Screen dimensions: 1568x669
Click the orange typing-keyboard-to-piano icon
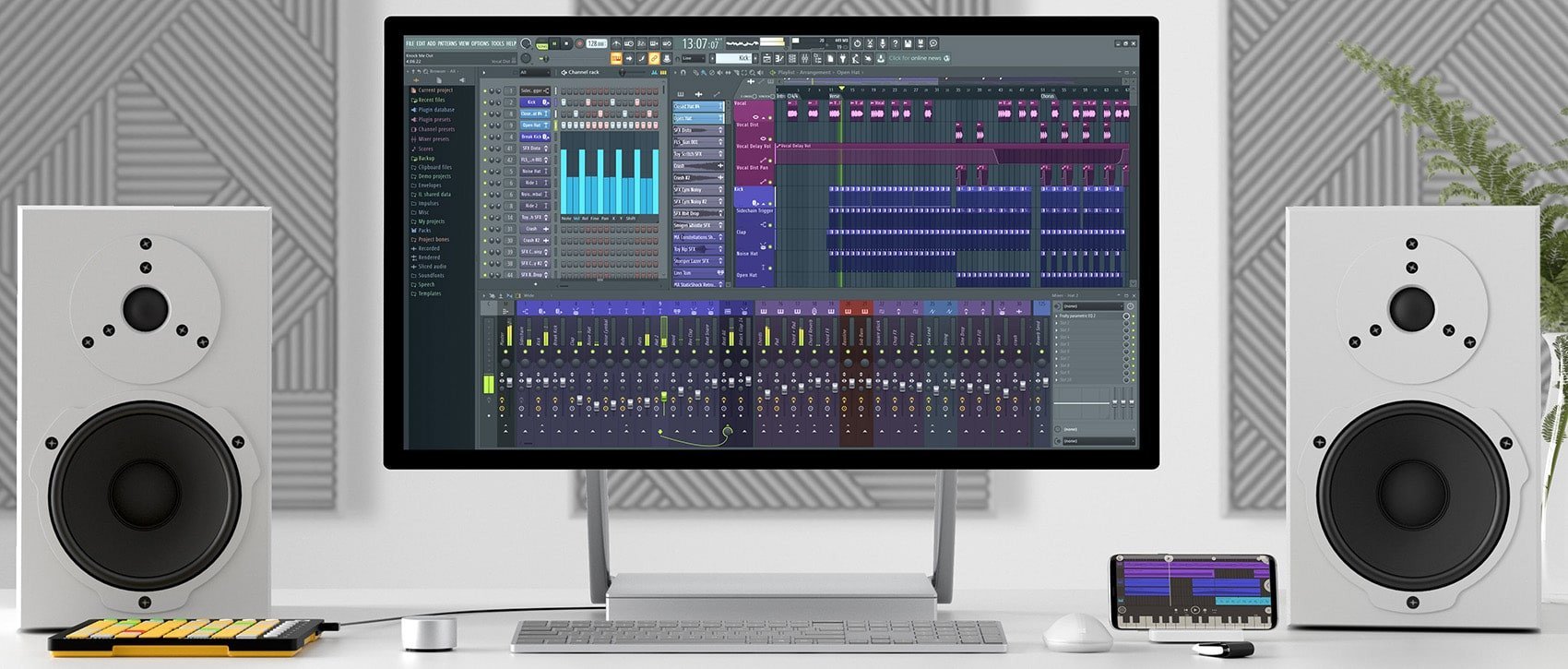coord(616,58)
